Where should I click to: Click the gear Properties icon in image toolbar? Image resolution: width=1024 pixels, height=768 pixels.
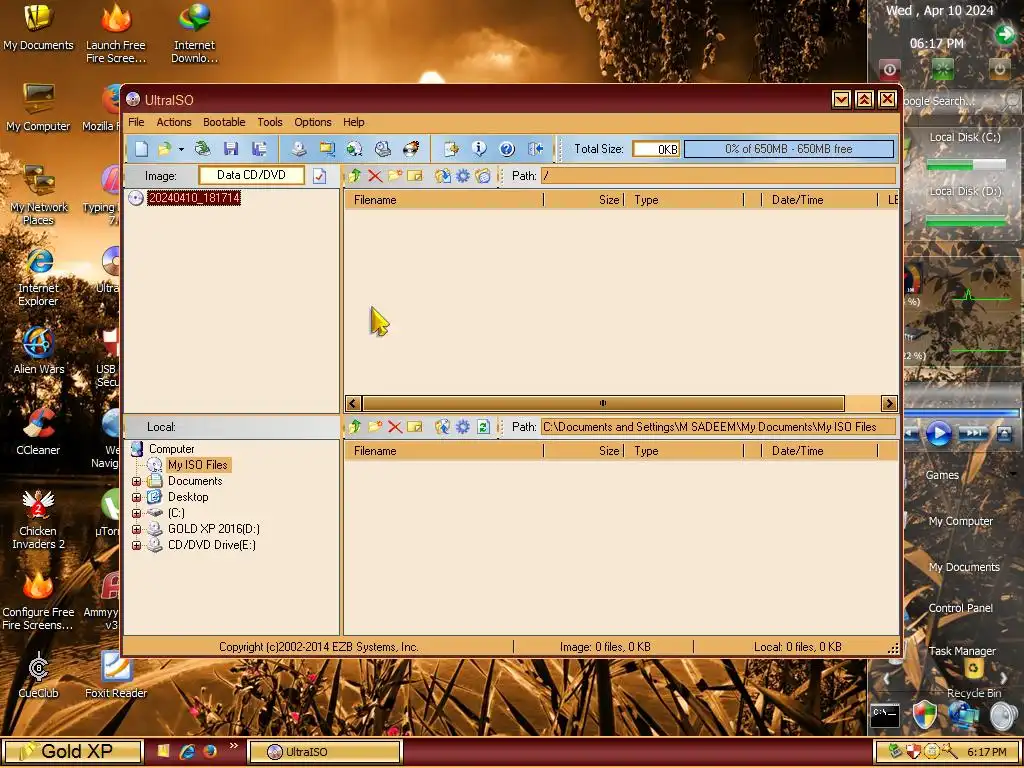[x=463, y=176]
